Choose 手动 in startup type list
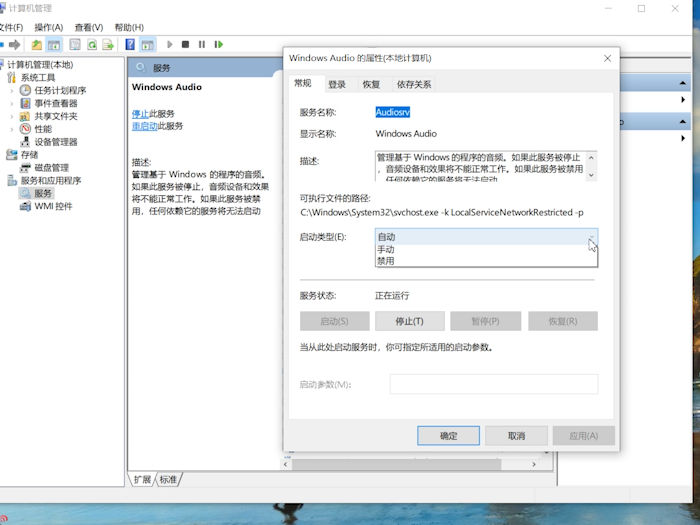700x525 pixels. click(x=486, y=249)
